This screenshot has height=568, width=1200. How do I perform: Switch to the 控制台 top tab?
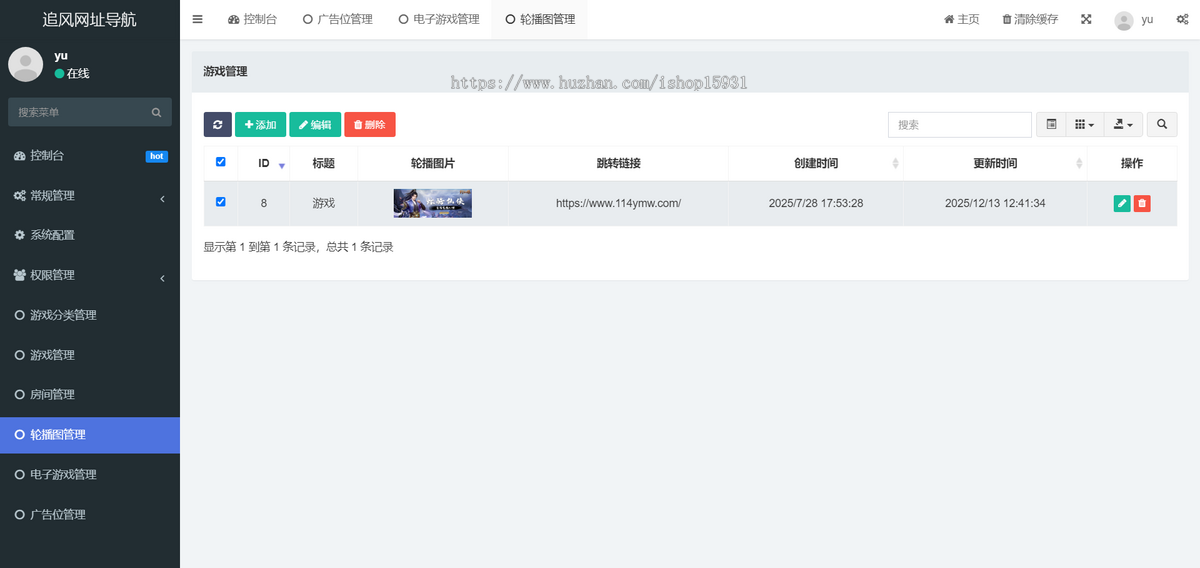pos(252,19)
